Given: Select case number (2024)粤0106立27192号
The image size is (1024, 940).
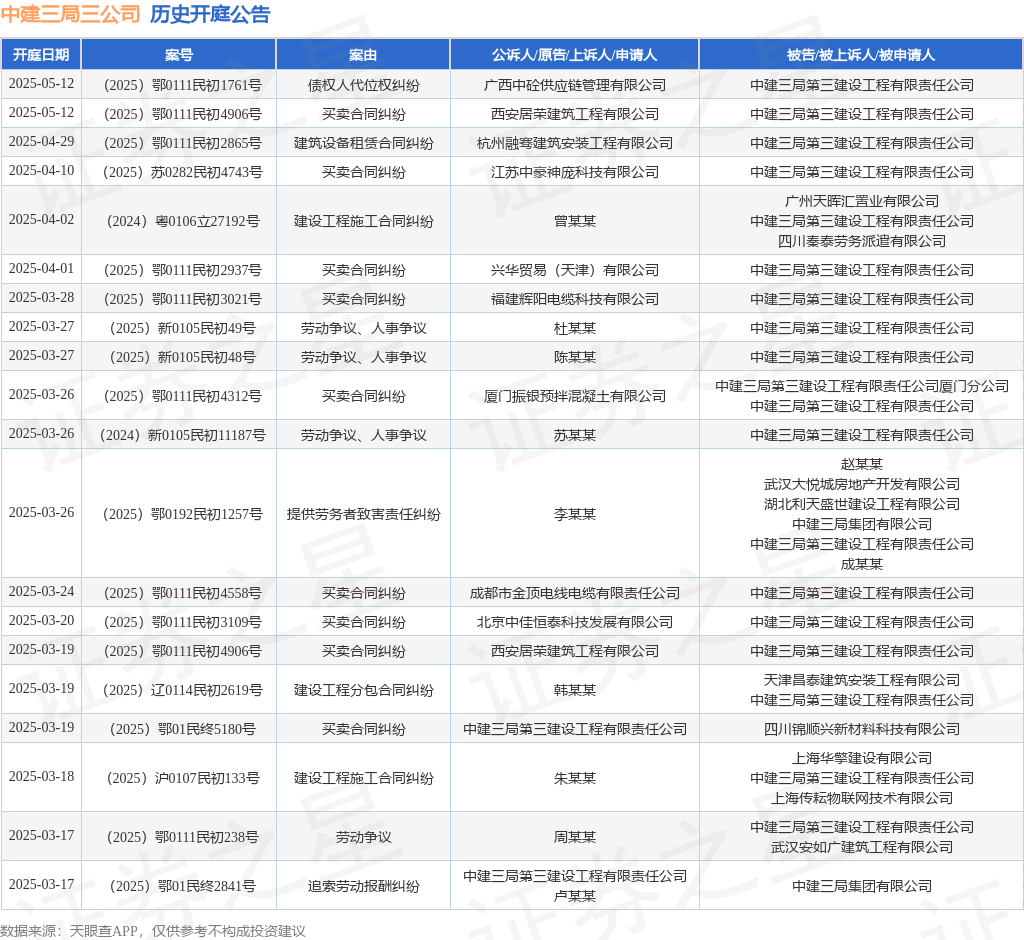Looking at the screenshot, I should (x=179, y=221).
